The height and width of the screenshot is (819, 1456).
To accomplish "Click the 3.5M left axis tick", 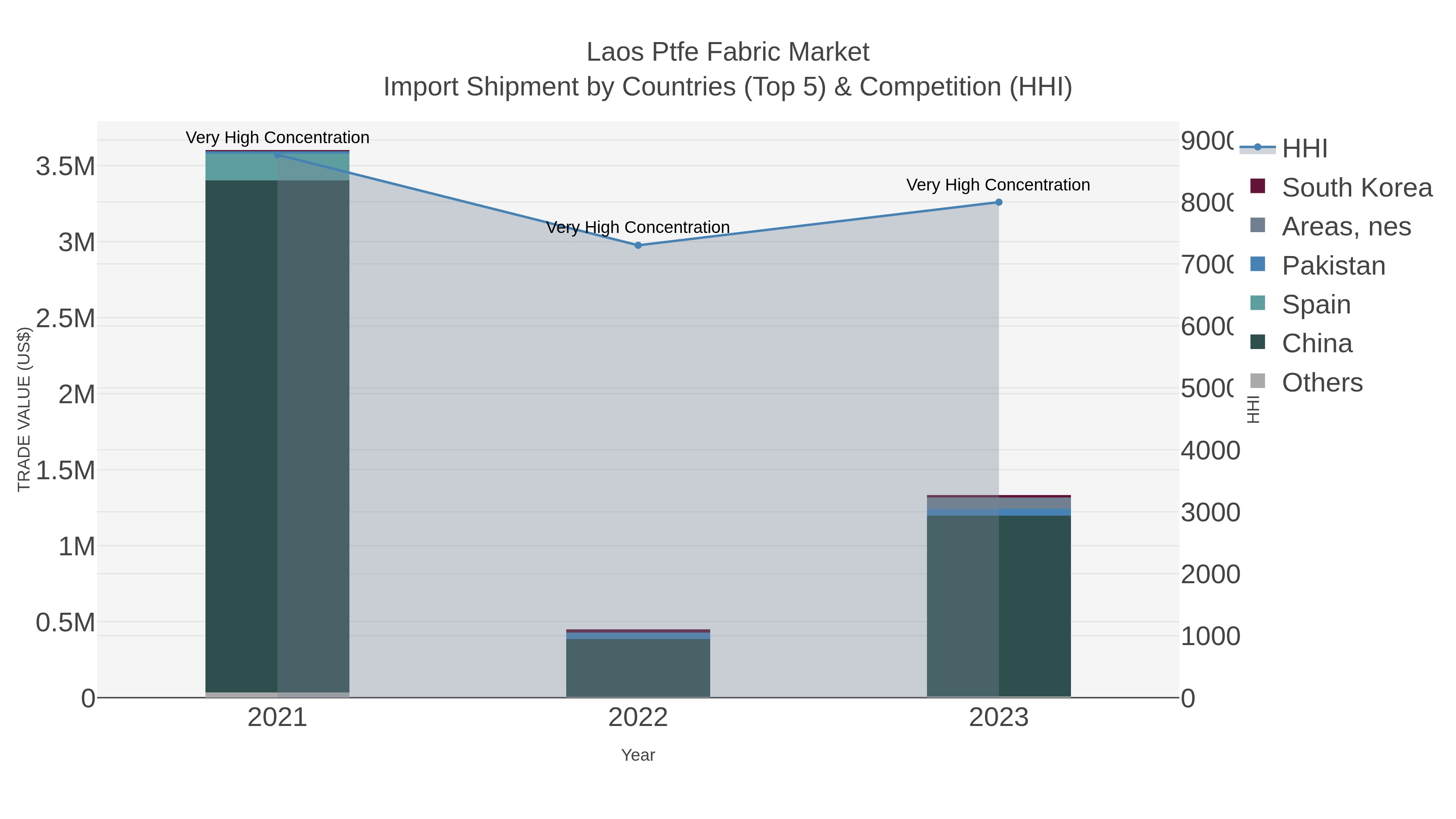I will click(x=66, y=167).
